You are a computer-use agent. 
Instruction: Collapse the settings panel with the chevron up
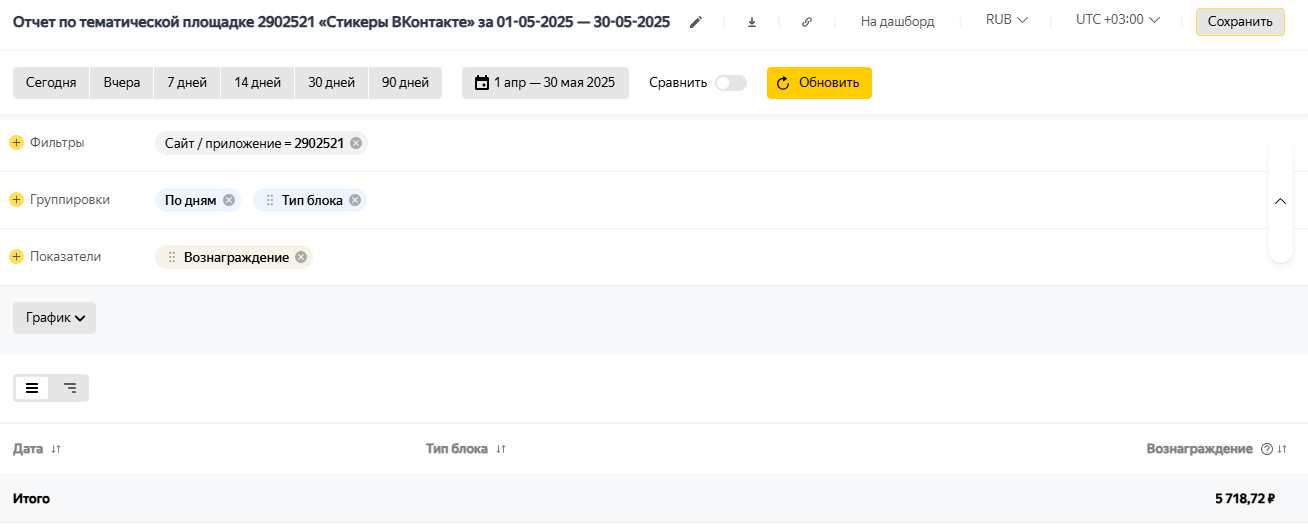pos(1280,201)
